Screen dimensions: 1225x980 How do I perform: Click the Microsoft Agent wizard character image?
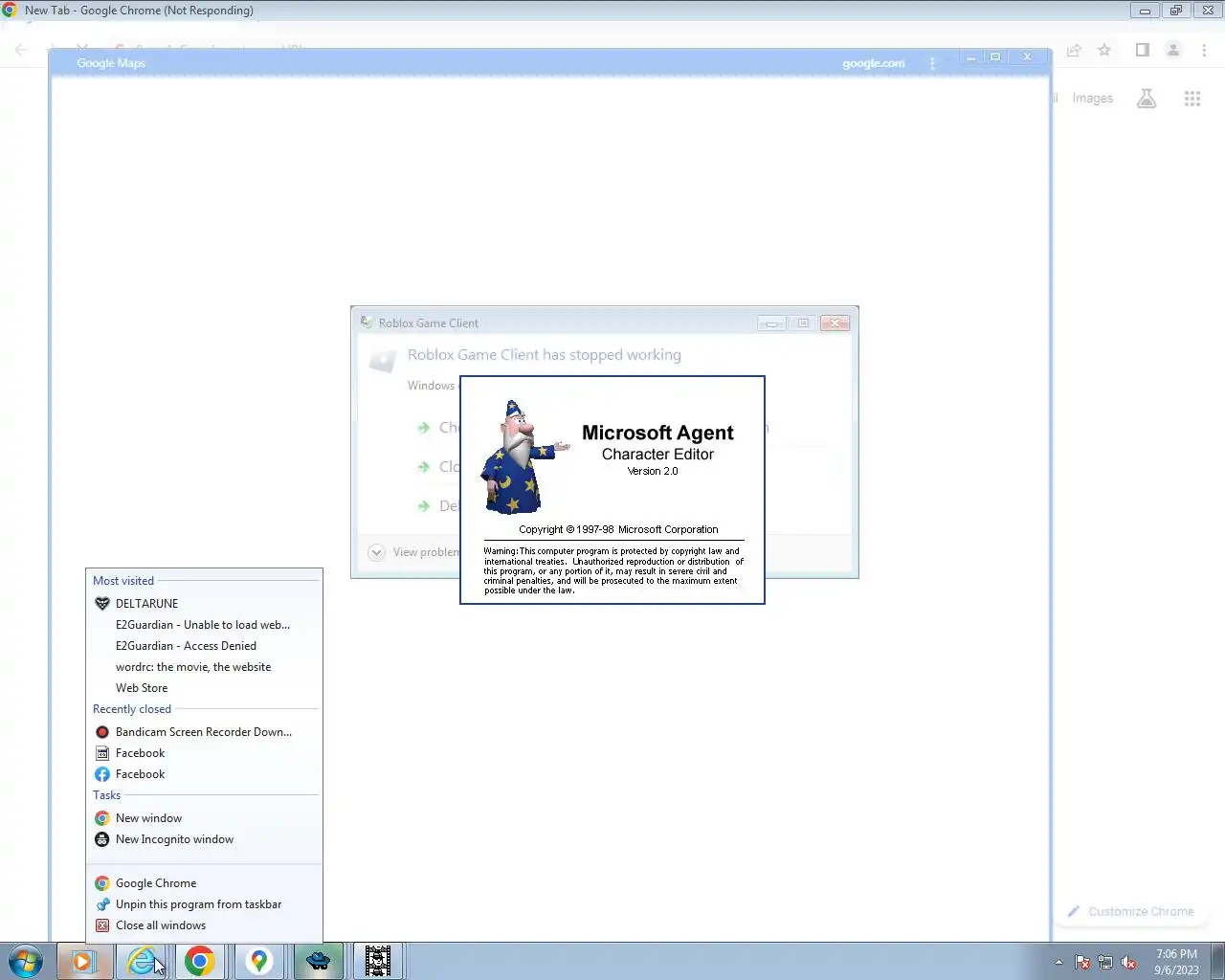coord(523,457)
